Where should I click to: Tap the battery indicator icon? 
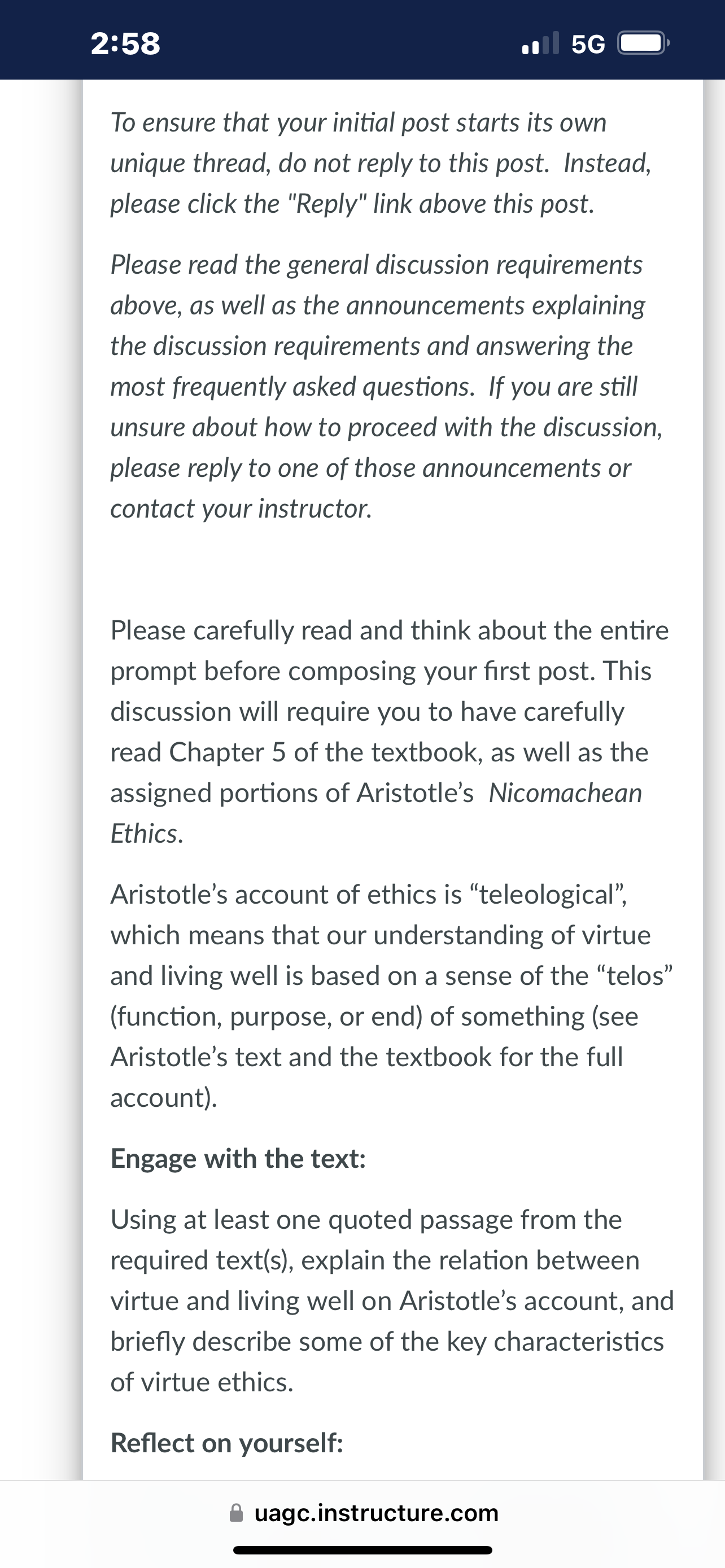click(644, 43)
